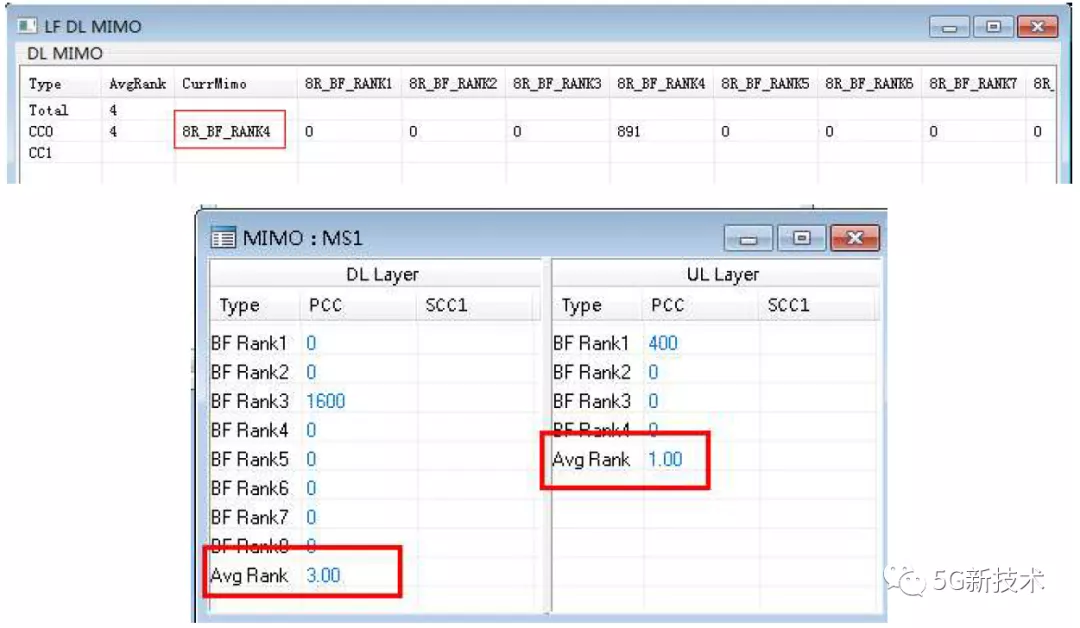Close the MIMO : MS1 window
1080x628 pixels.
[855, 238]
